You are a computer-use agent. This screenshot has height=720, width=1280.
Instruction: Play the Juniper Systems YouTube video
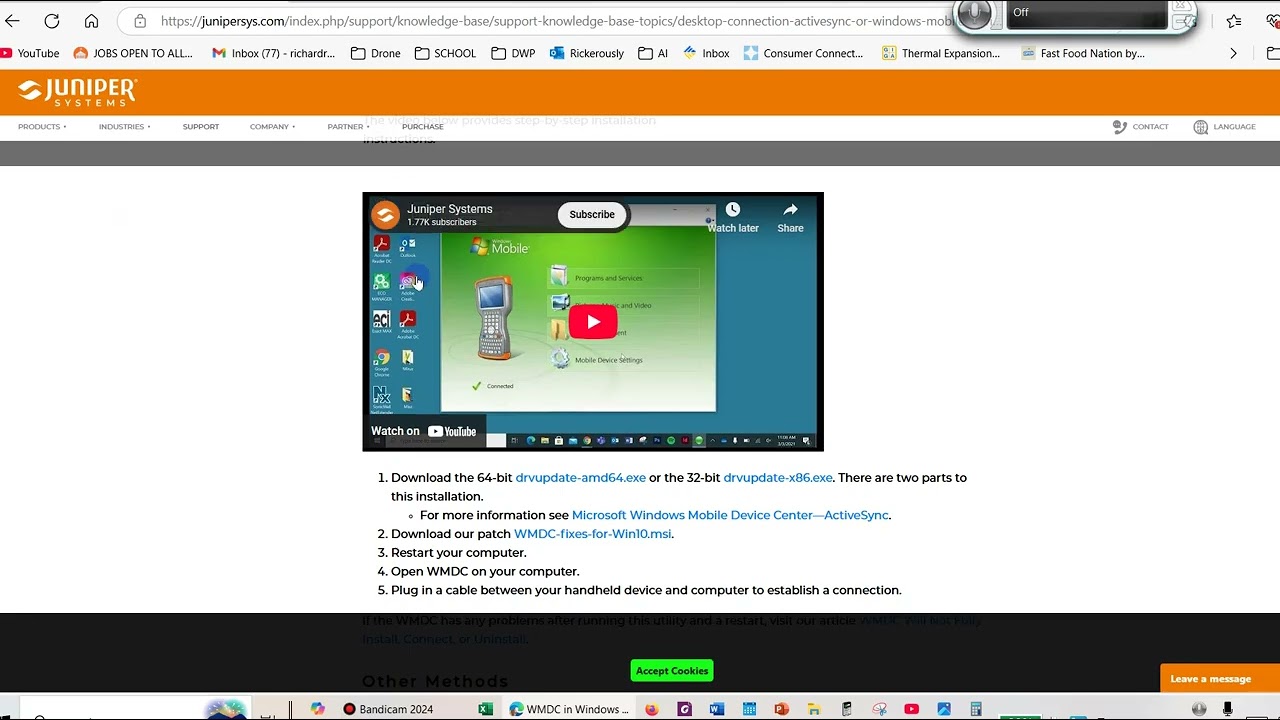pyautogui.click(x=593, y=322)
